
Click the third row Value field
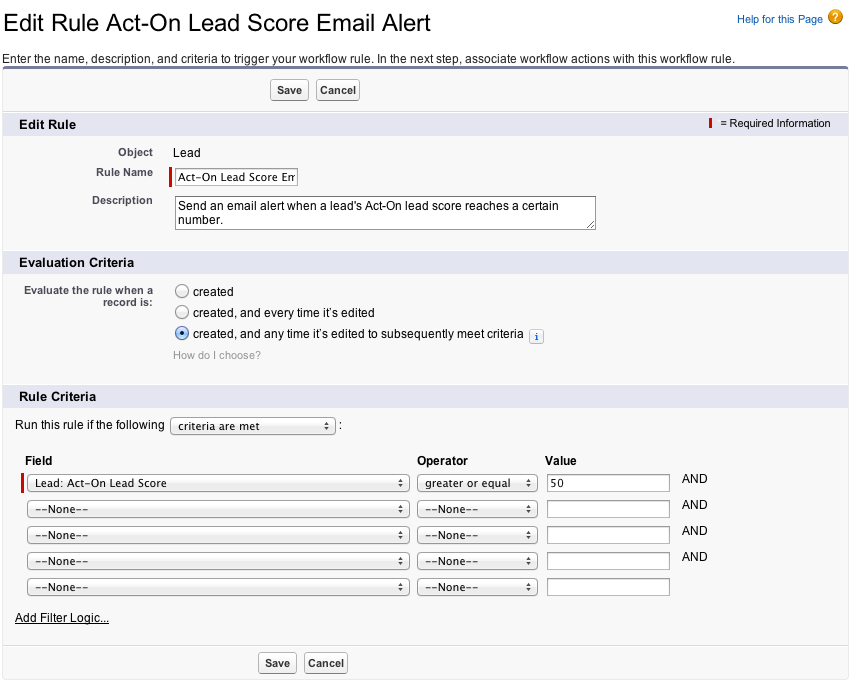tap(608, 535)
